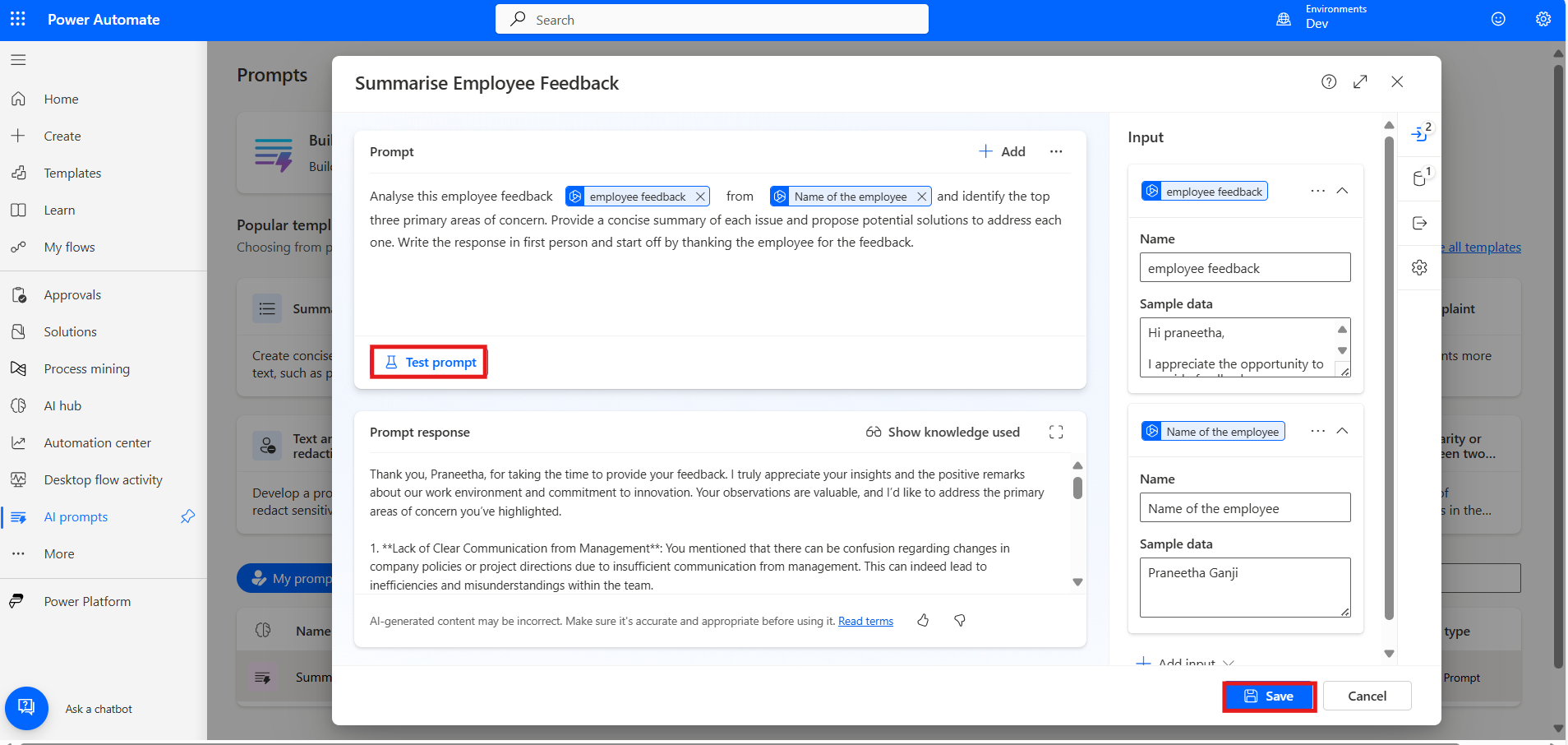Expand prompt response to full screen

click(1056, 433)
